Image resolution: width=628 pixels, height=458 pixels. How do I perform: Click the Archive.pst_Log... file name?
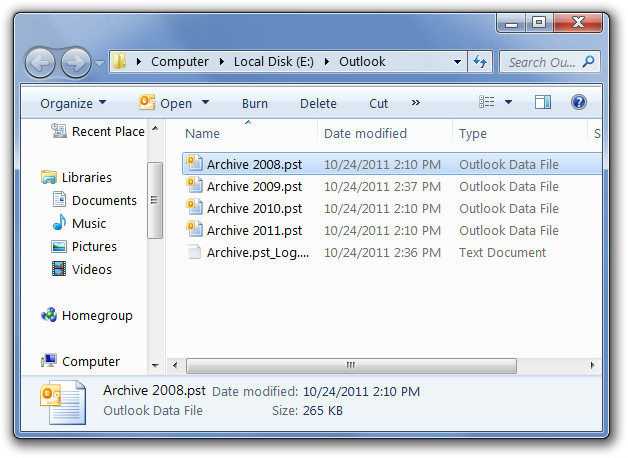[x=258, y=253]
